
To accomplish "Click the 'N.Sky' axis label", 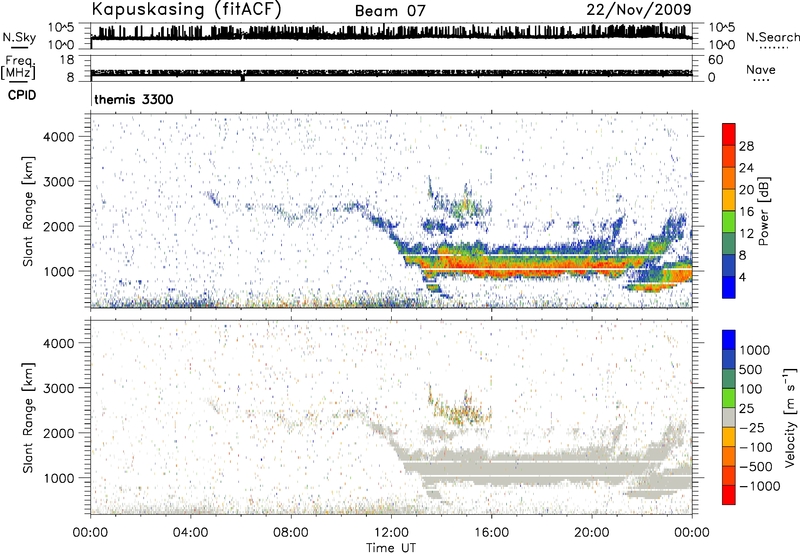I will coord(19,37).
